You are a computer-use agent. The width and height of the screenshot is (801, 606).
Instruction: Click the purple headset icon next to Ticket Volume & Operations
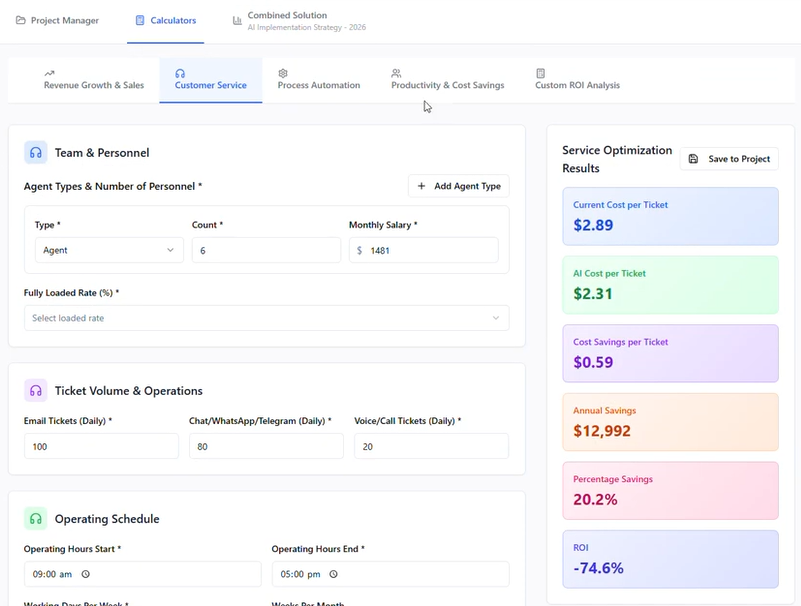36,391
